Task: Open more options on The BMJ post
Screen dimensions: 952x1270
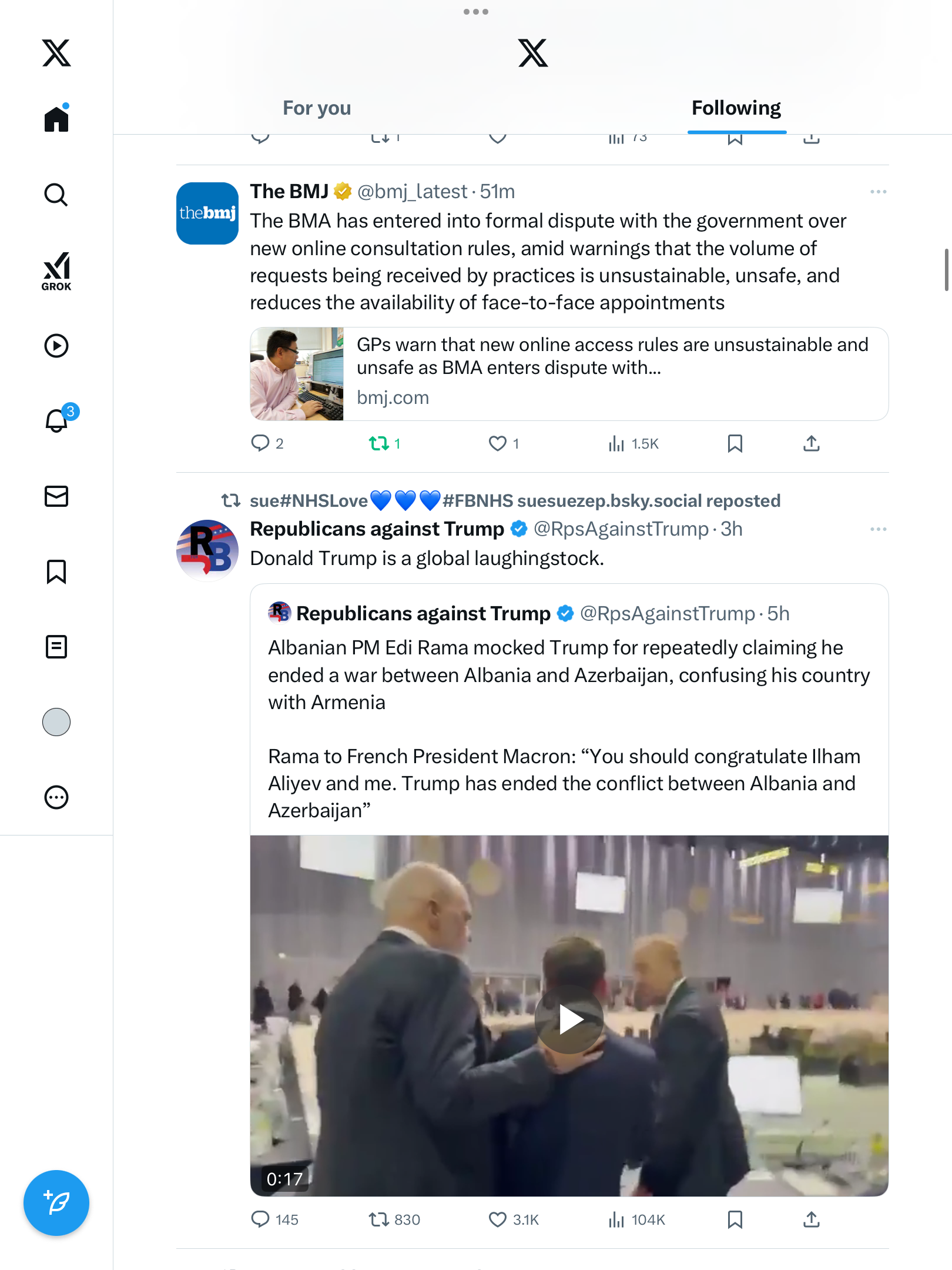Action: (878, 192)
